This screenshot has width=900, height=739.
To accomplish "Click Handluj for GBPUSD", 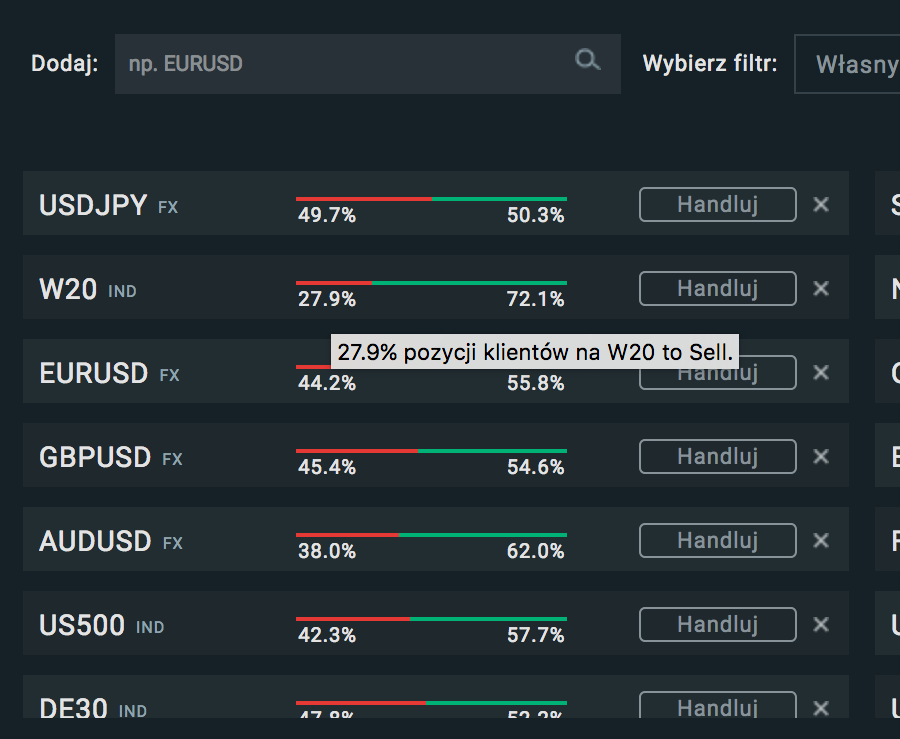I will [x=717, y=456].
